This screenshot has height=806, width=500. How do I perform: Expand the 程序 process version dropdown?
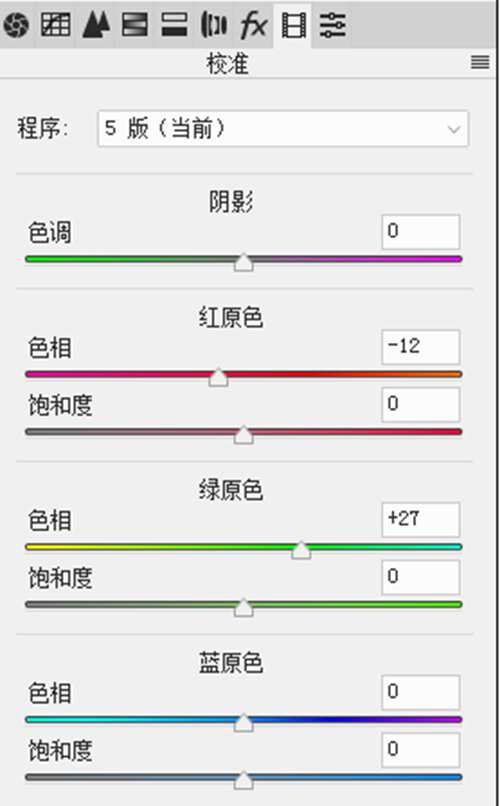pyautogui.click(x=283, y=129)
